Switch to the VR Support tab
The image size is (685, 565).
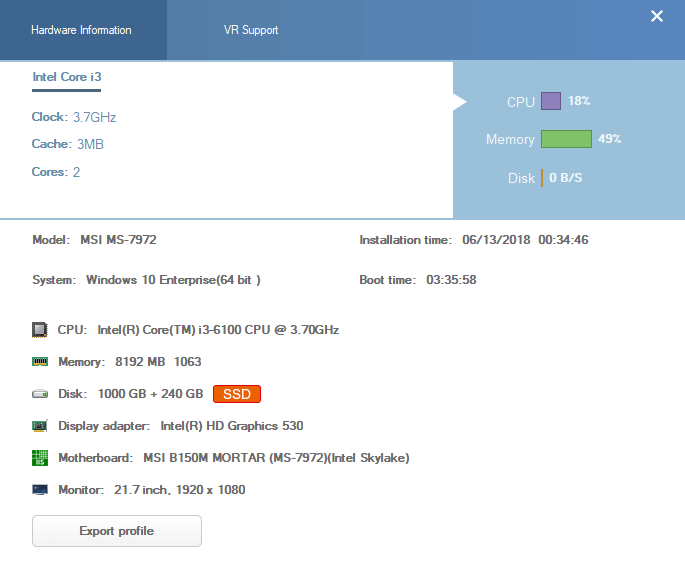(251, 30)
